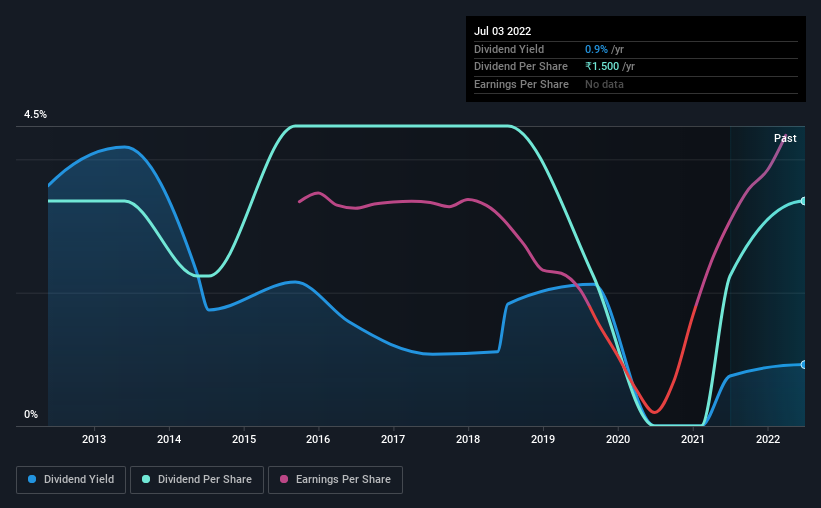Click the Jul 03 2022 tooltip date

pos(503,31)
